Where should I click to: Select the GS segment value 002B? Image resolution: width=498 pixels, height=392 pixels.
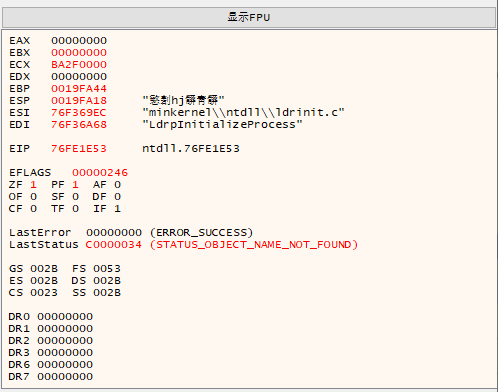[x=44, y=269]
